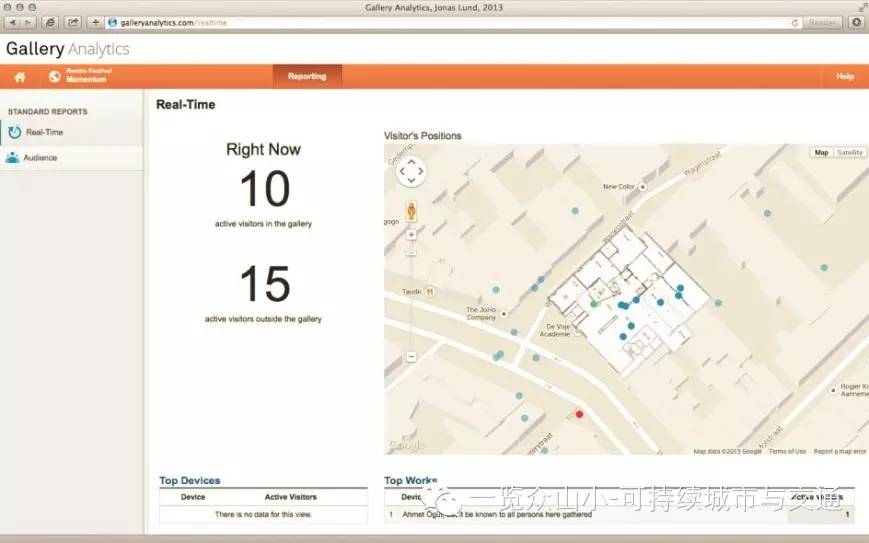This screenshot has width=869, height=543.
Task: Click the Terms of Use map link
Action: (788, 452)
